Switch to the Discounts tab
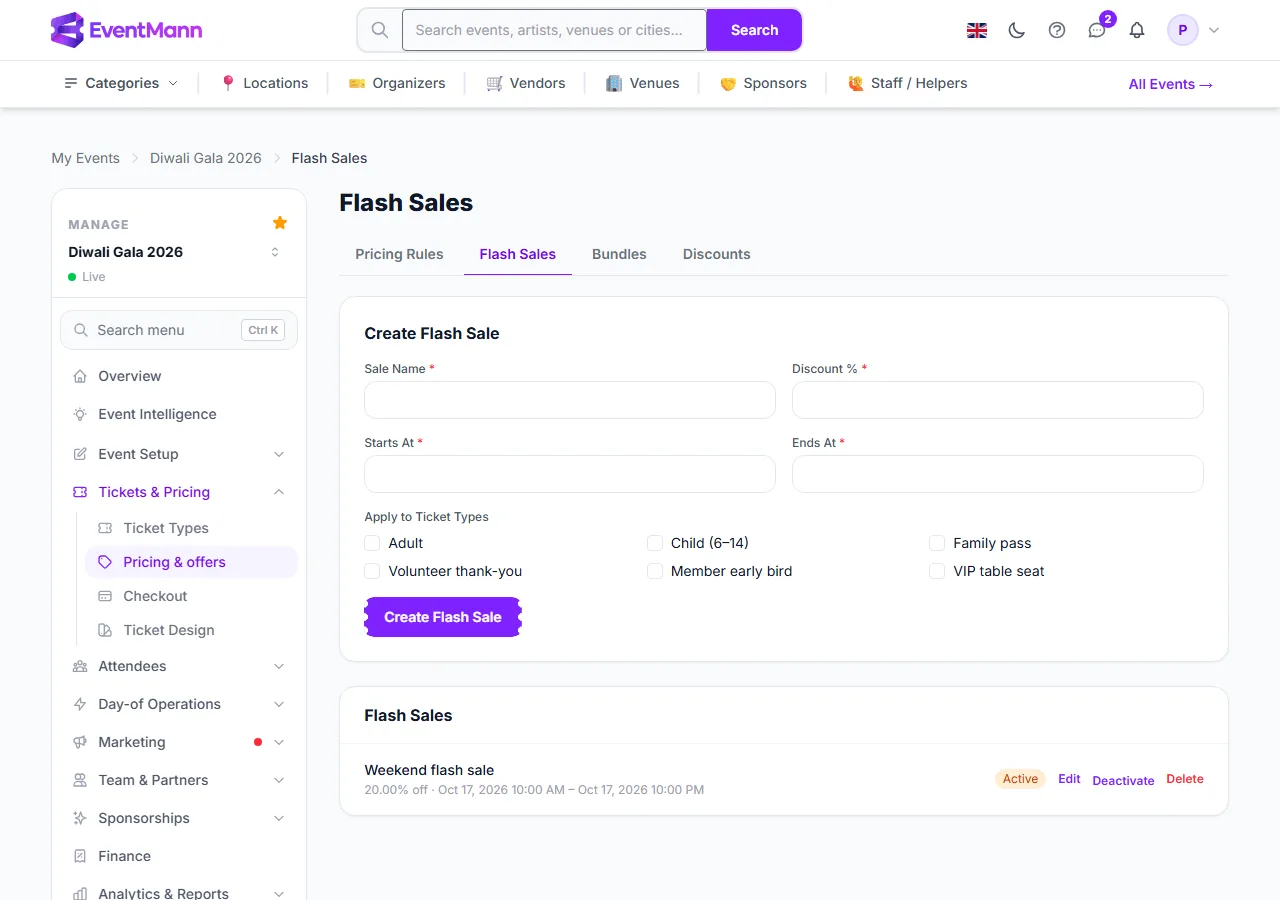Screen dimensions: 1280x900 coord(717,254)
